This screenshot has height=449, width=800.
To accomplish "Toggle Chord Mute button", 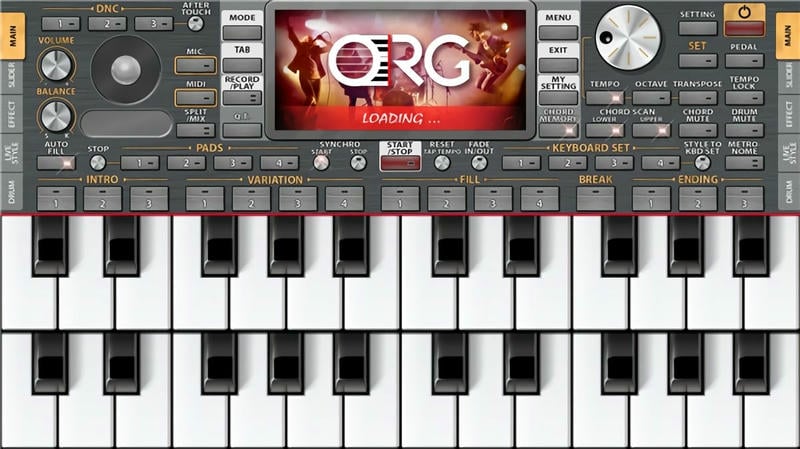I will [x=698, y=131].
